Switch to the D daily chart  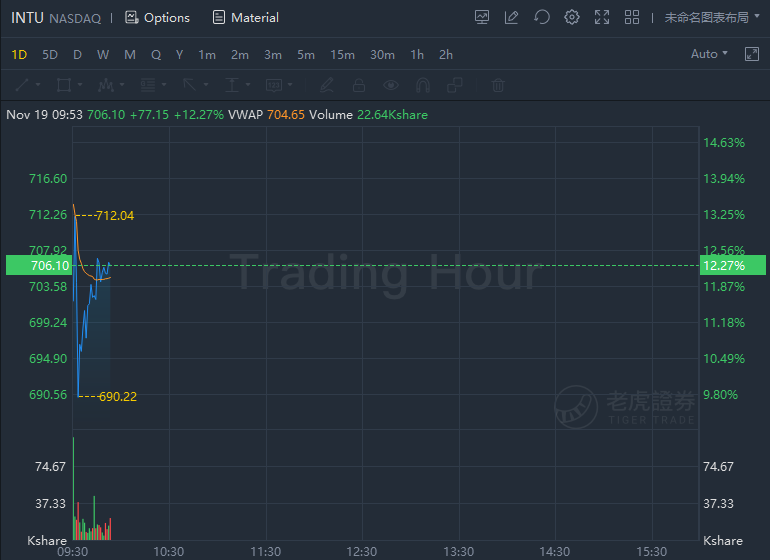click(x=77, y=55)
